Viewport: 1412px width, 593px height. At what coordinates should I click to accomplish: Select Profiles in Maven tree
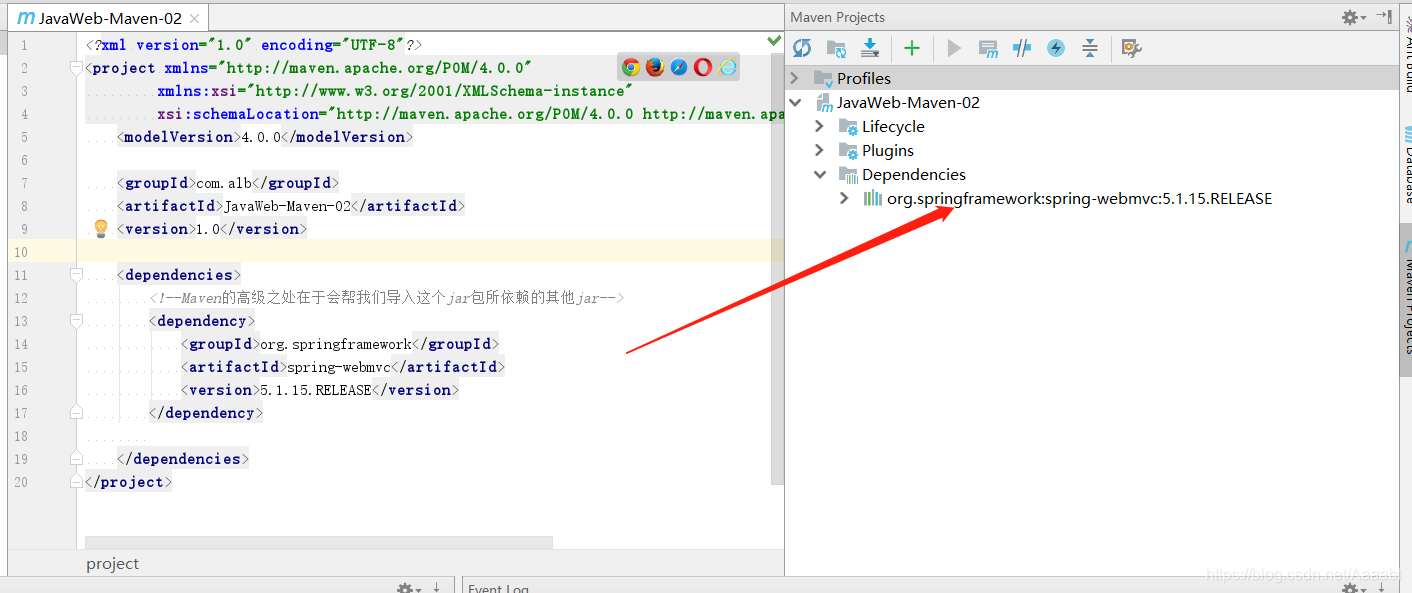(x=864, y=78)
